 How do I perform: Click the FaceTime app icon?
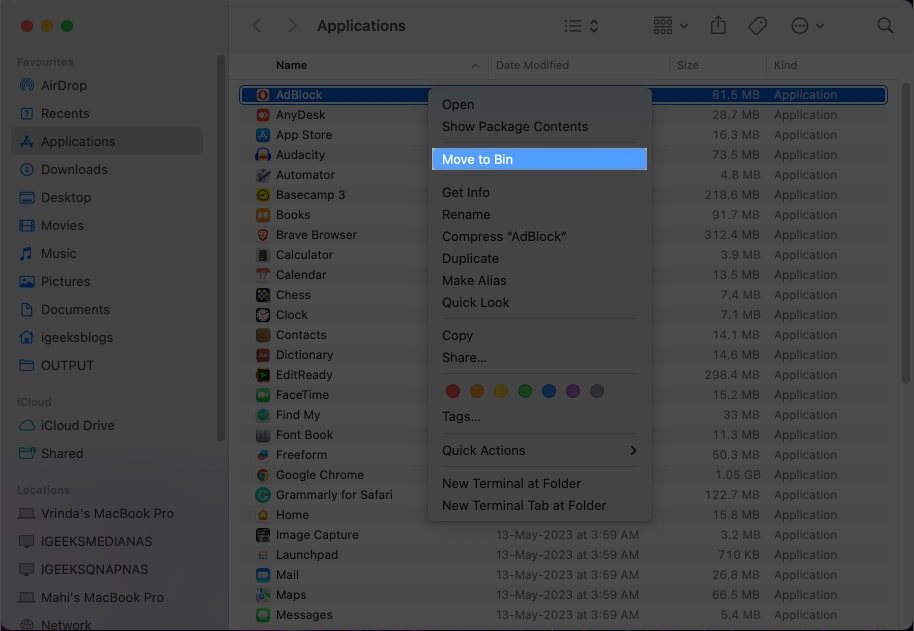[263, 395]
